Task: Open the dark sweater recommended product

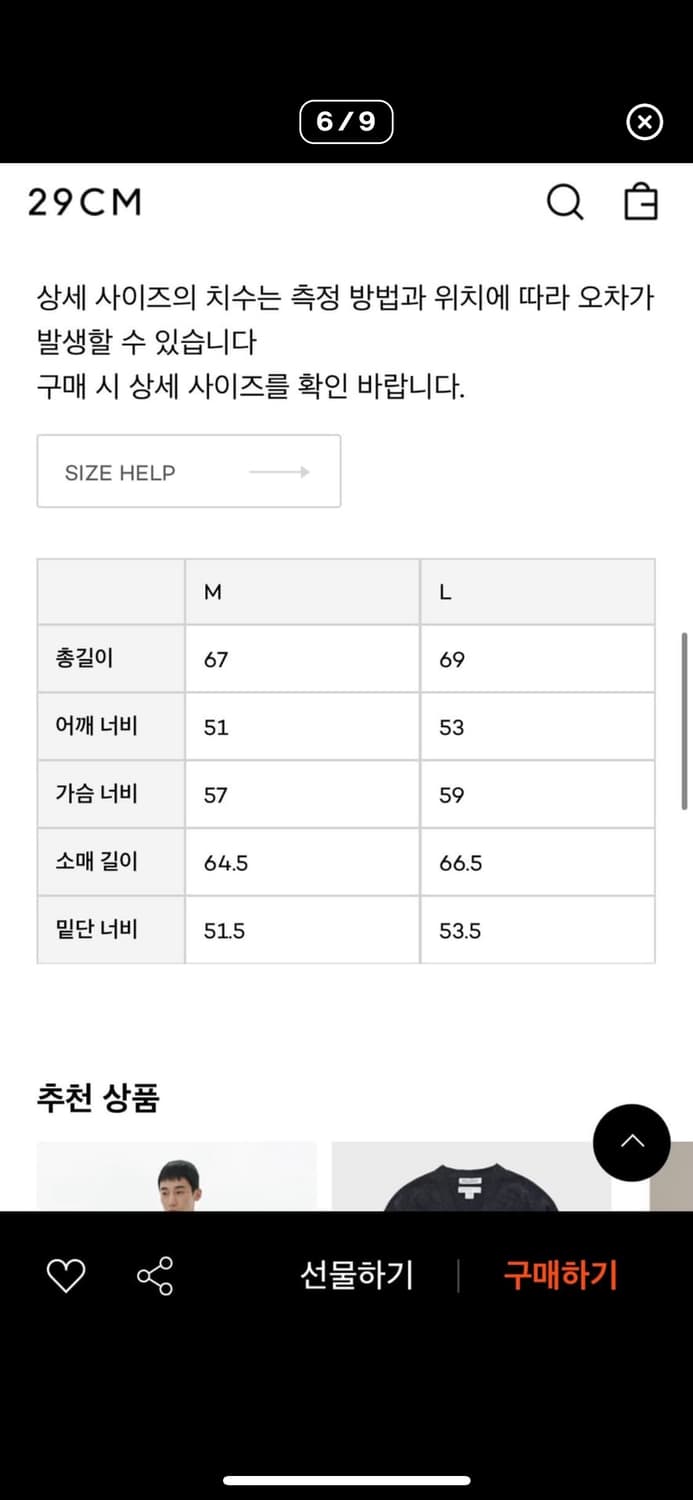Action: click(x=468, y=1180)
